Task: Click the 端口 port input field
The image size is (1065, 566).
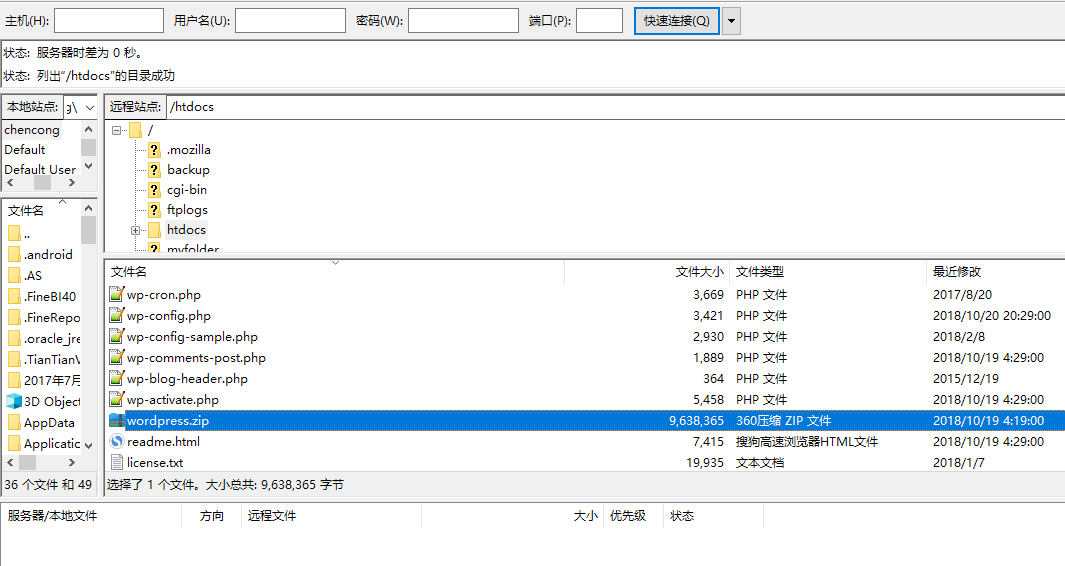Action: point(599,21)
